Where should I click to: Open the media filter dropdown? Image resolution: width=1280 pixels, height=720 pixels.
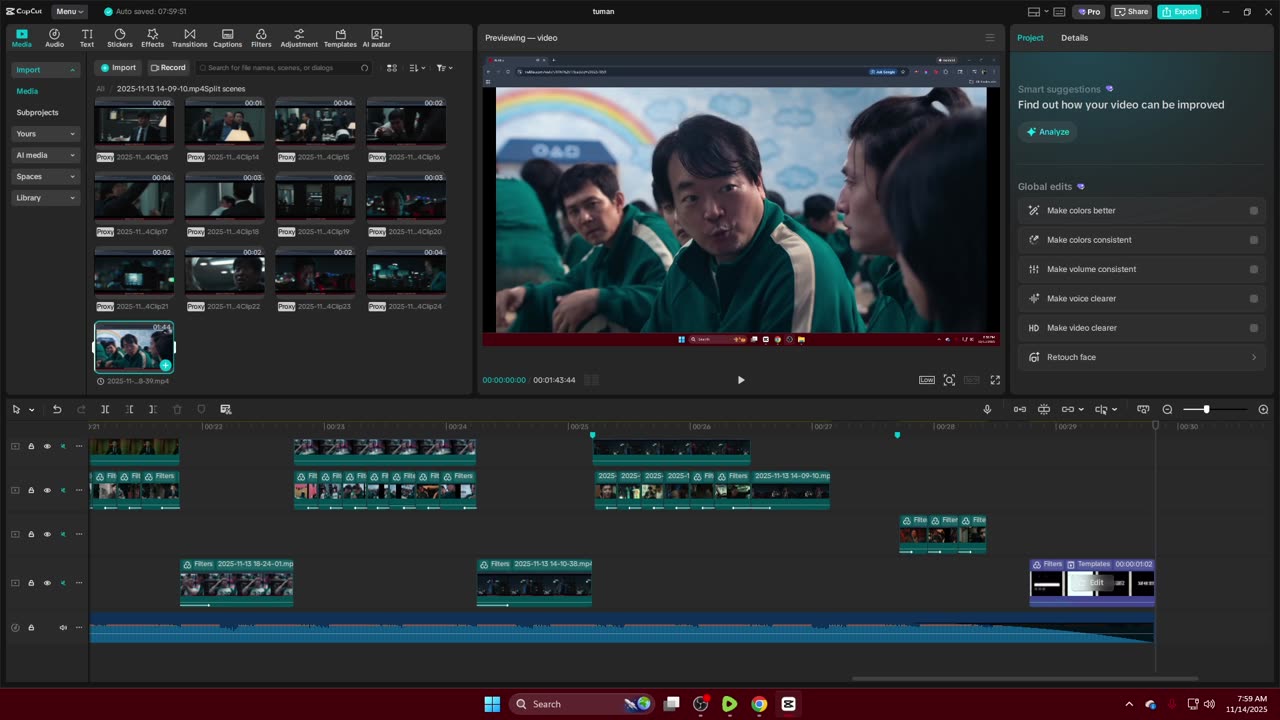coord(445,68)
